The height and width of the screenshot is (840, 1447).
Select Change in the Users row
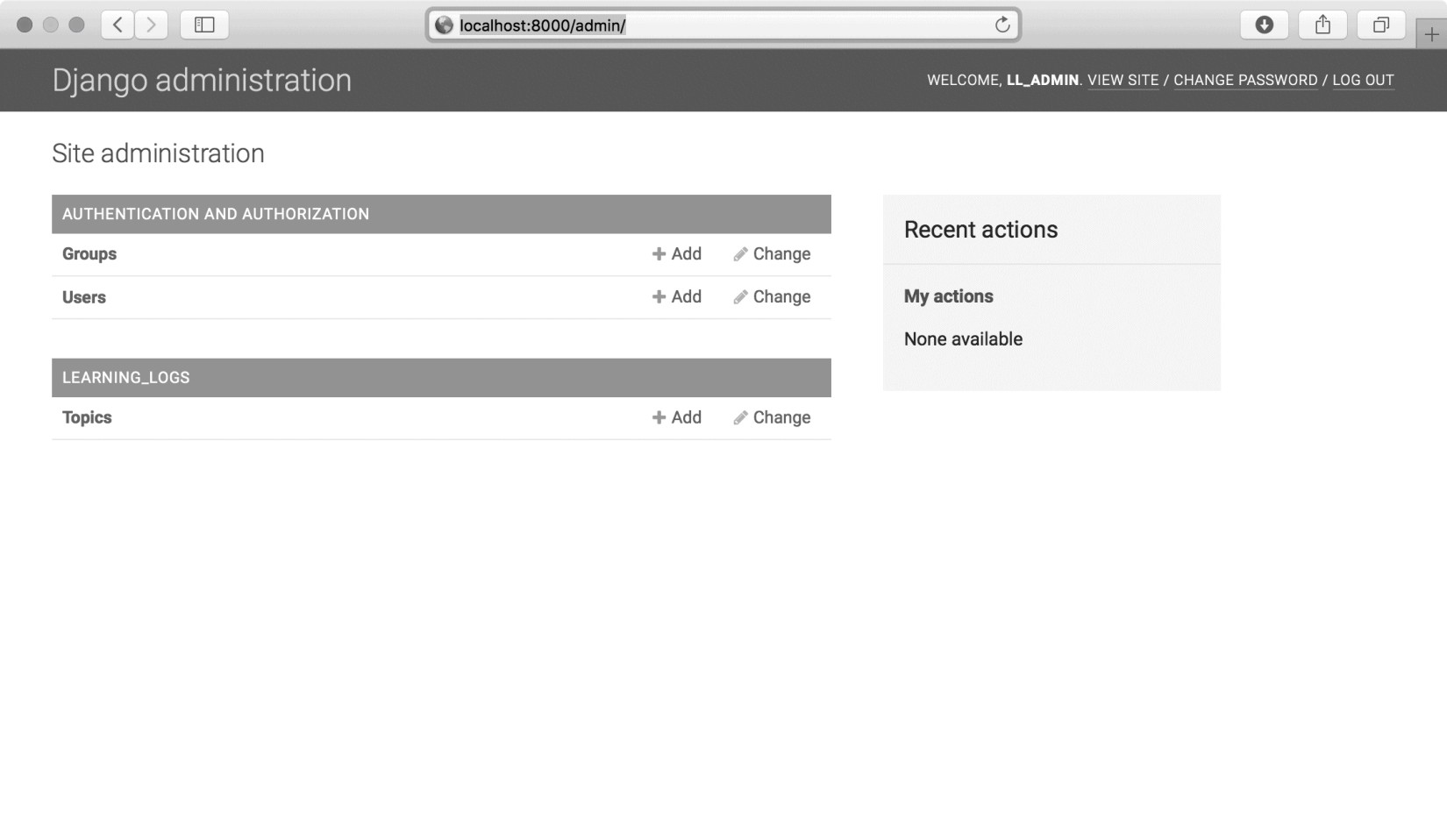pyautogui.click(x=772, y=296)
